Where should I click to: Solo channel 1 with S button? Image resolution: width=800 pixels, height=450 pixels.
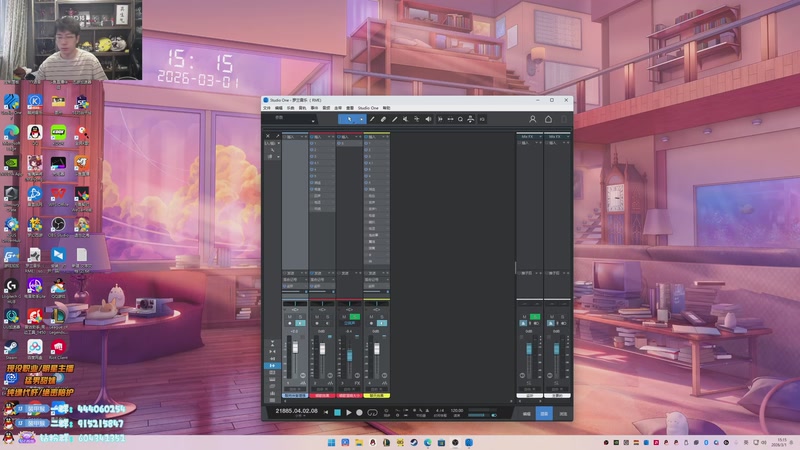tap(301, 317)
